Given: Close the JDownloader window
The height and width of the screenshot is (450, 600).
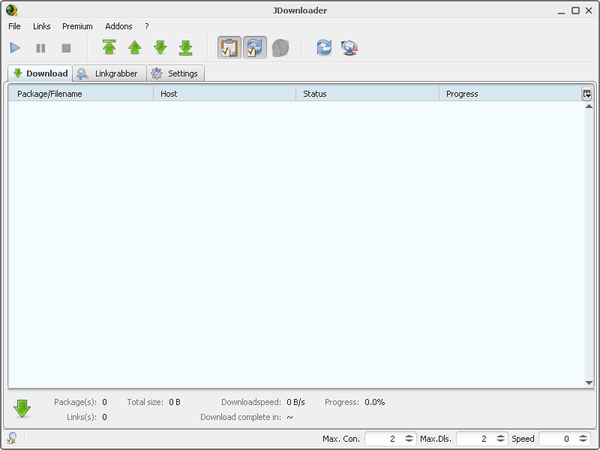Looking at the screenshot, I should [x=589, y=11].
